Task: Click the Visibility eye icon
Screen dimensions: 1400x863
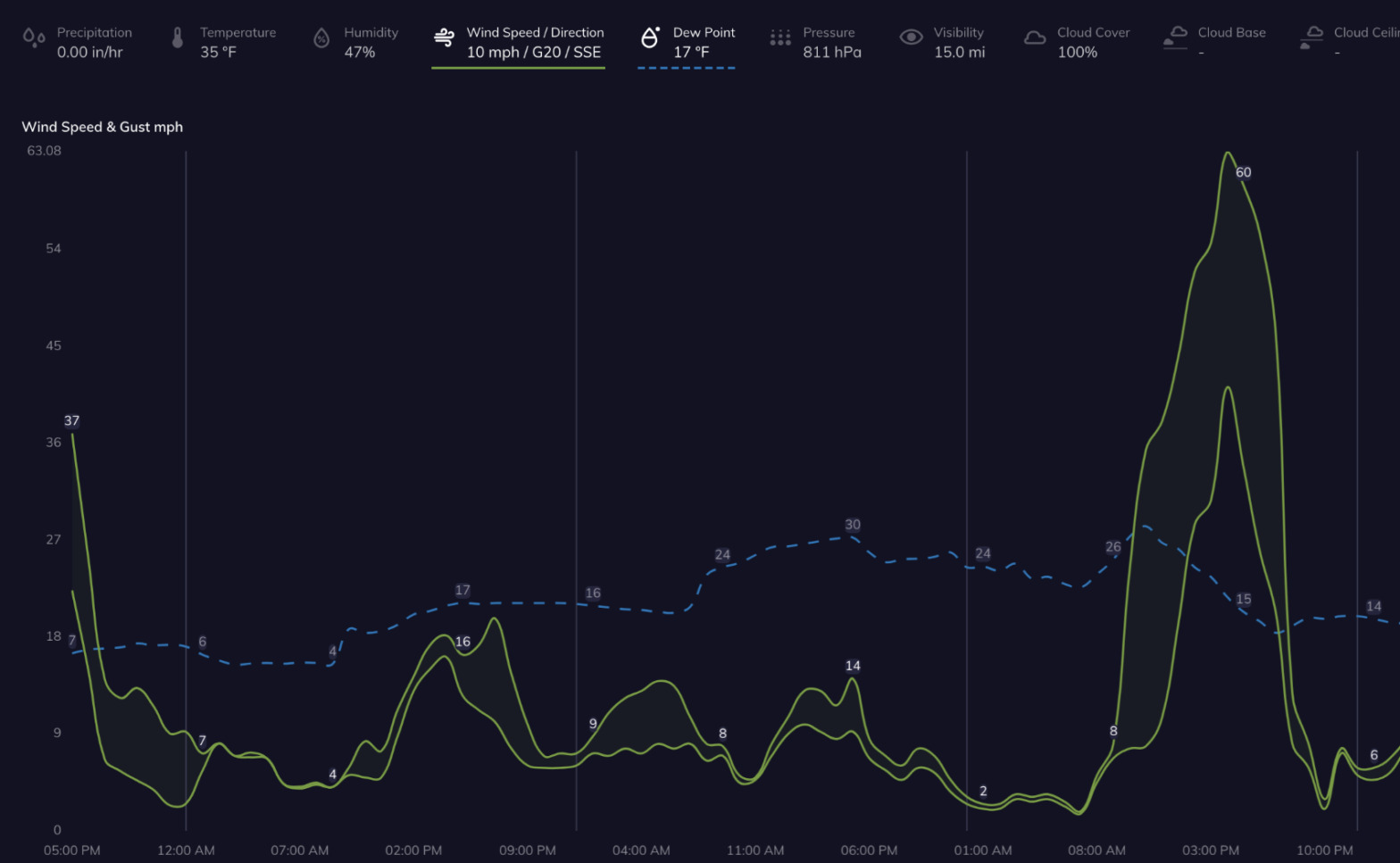Action: pos(911,37)
